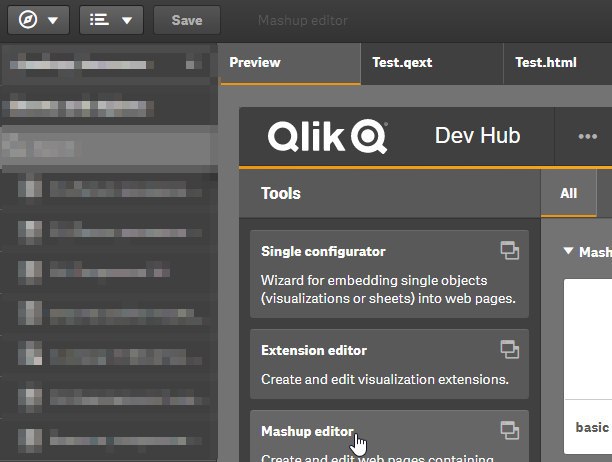
Task: Open the three-dots more menu
Action: click(x=587, y=136)
